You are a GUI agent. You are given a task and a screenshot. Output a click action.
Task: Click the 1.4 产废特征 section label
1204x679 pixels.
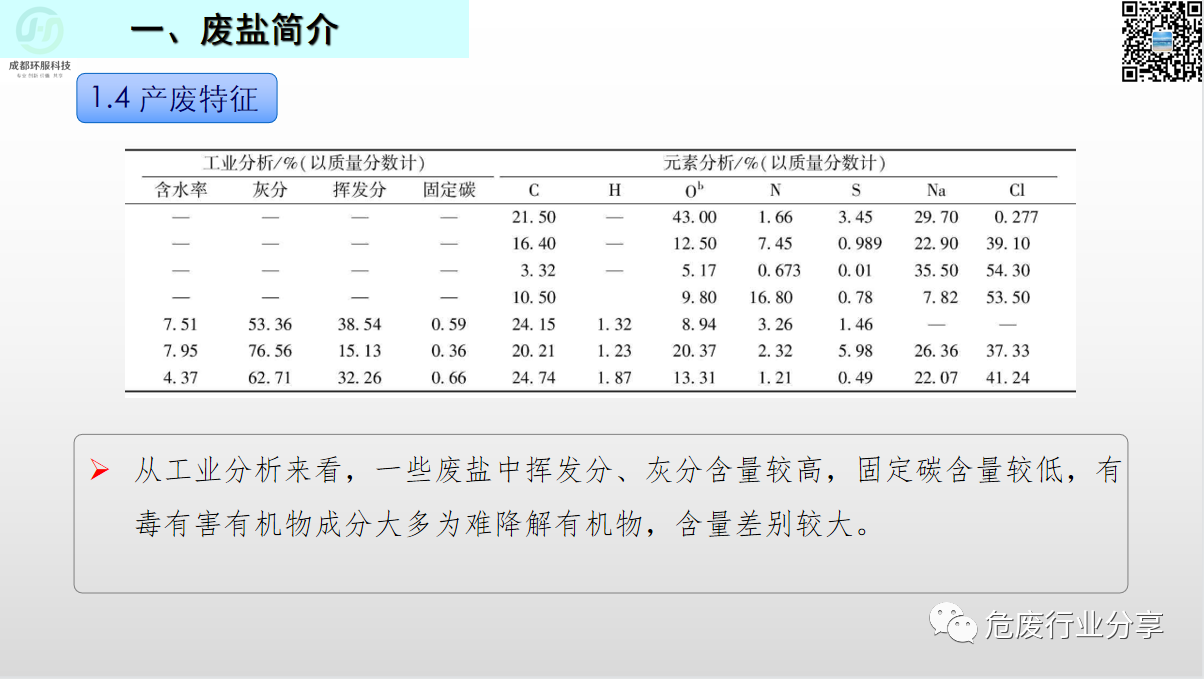[176, 99]
